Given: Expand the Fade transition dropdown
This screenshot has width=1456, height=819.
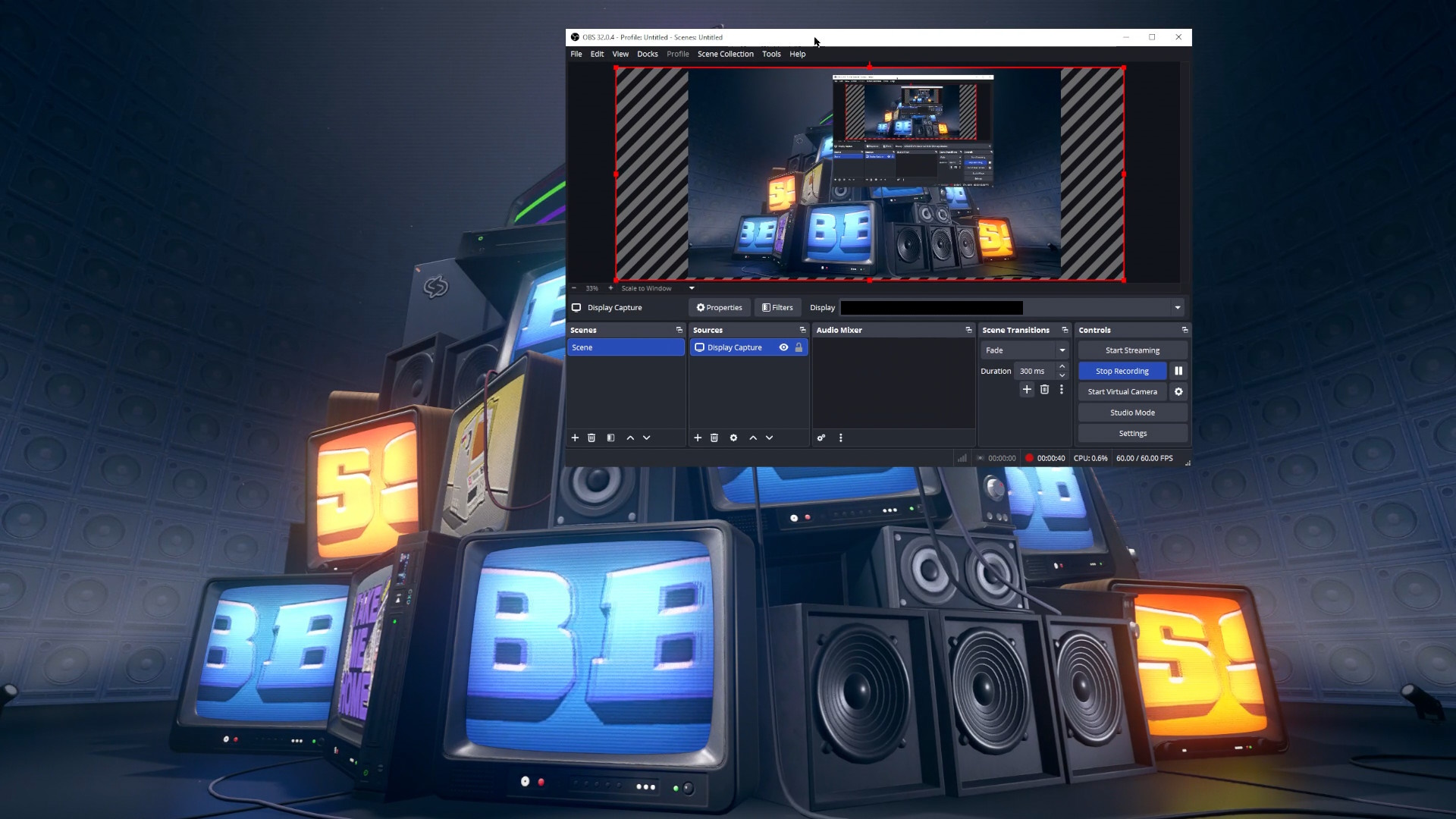Looking at the screenshot, I should click(x=1062, y=350).
